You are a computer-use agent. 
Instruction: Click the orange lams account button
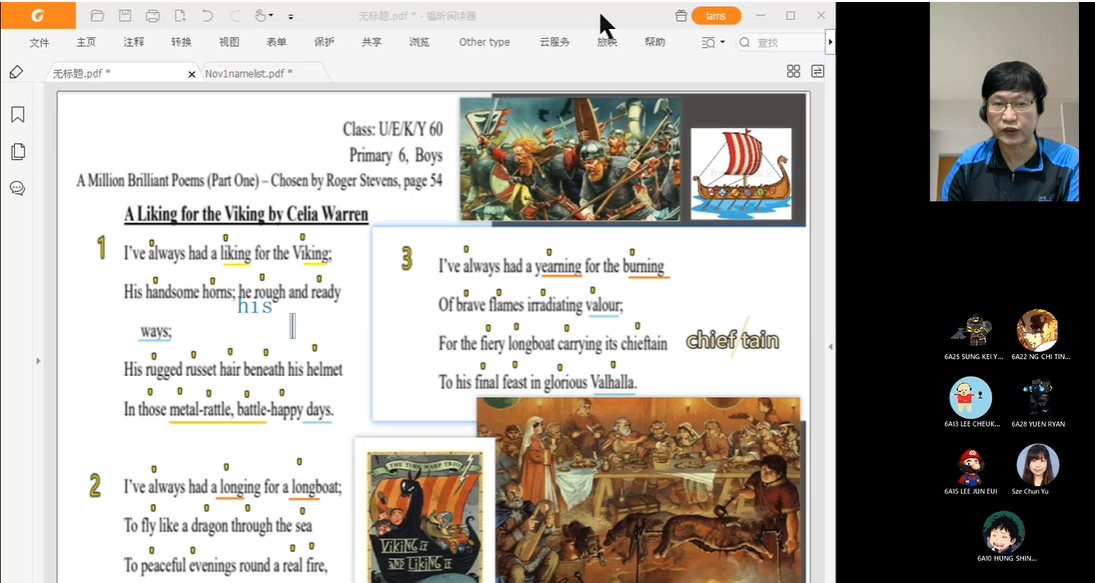[716, 15]
